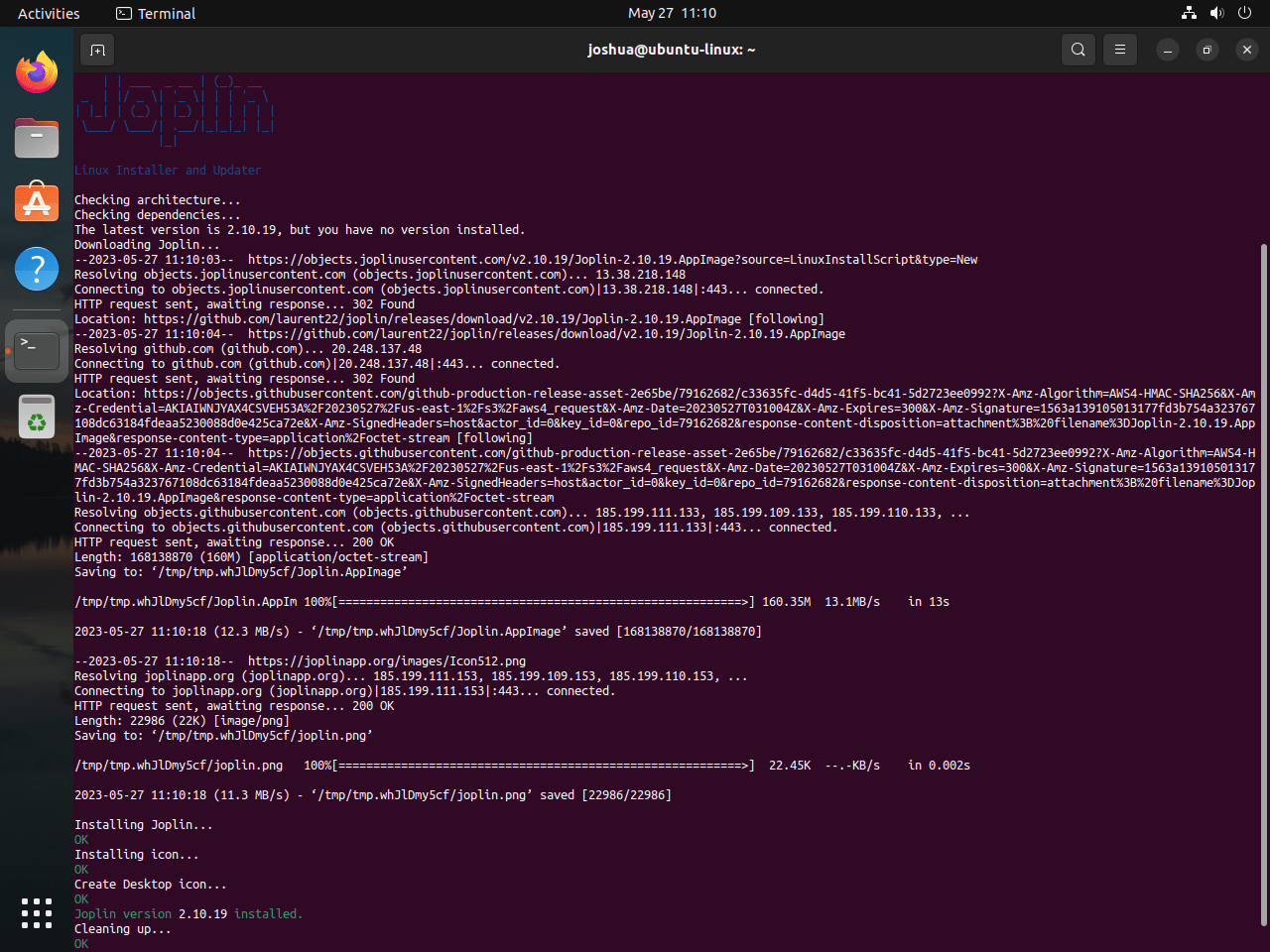Image resolution: width=1270 pixels, height=952 pixels.
Task: Open the terminal hamburger menu
Action: click(1120, 50)
